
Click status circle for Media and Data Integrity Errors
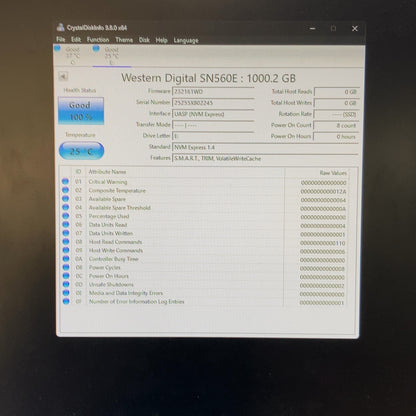coord(66,293)
